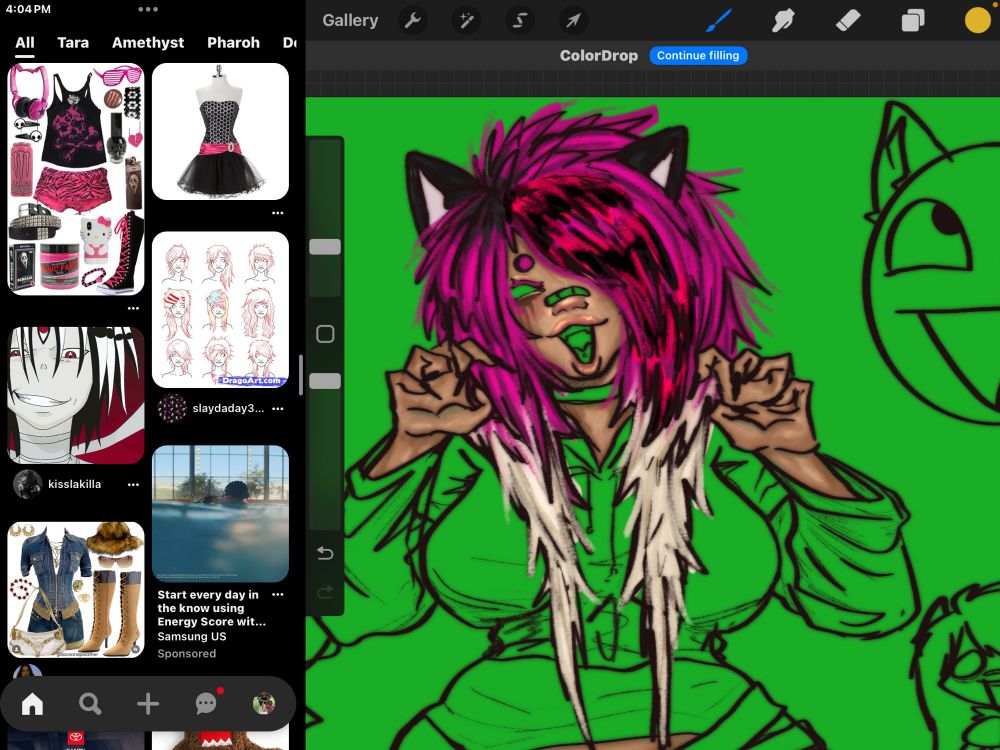This screenshot has height=750, width=1000.
Task: Grab the split view divider handle
Action: pos(301,375)
